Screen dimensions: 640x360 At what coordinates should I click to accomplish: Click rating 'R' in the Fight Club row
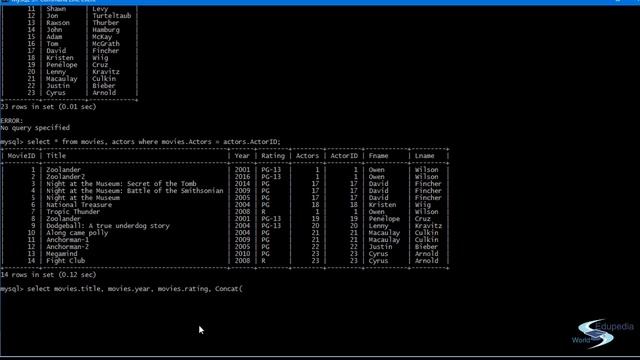tap(264, 261)
